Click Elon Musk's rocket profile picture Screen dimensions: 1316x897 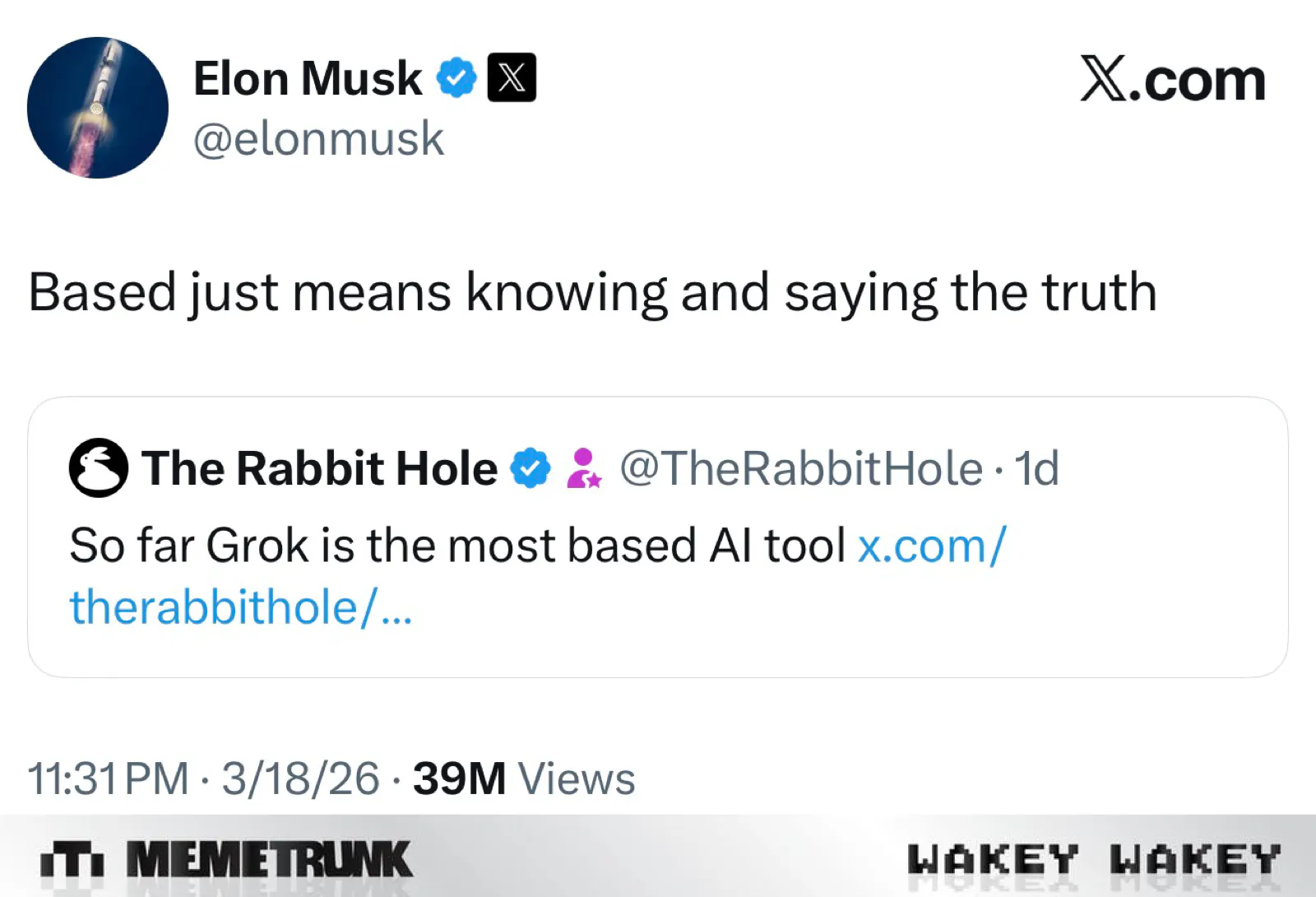tap(97, 108)
